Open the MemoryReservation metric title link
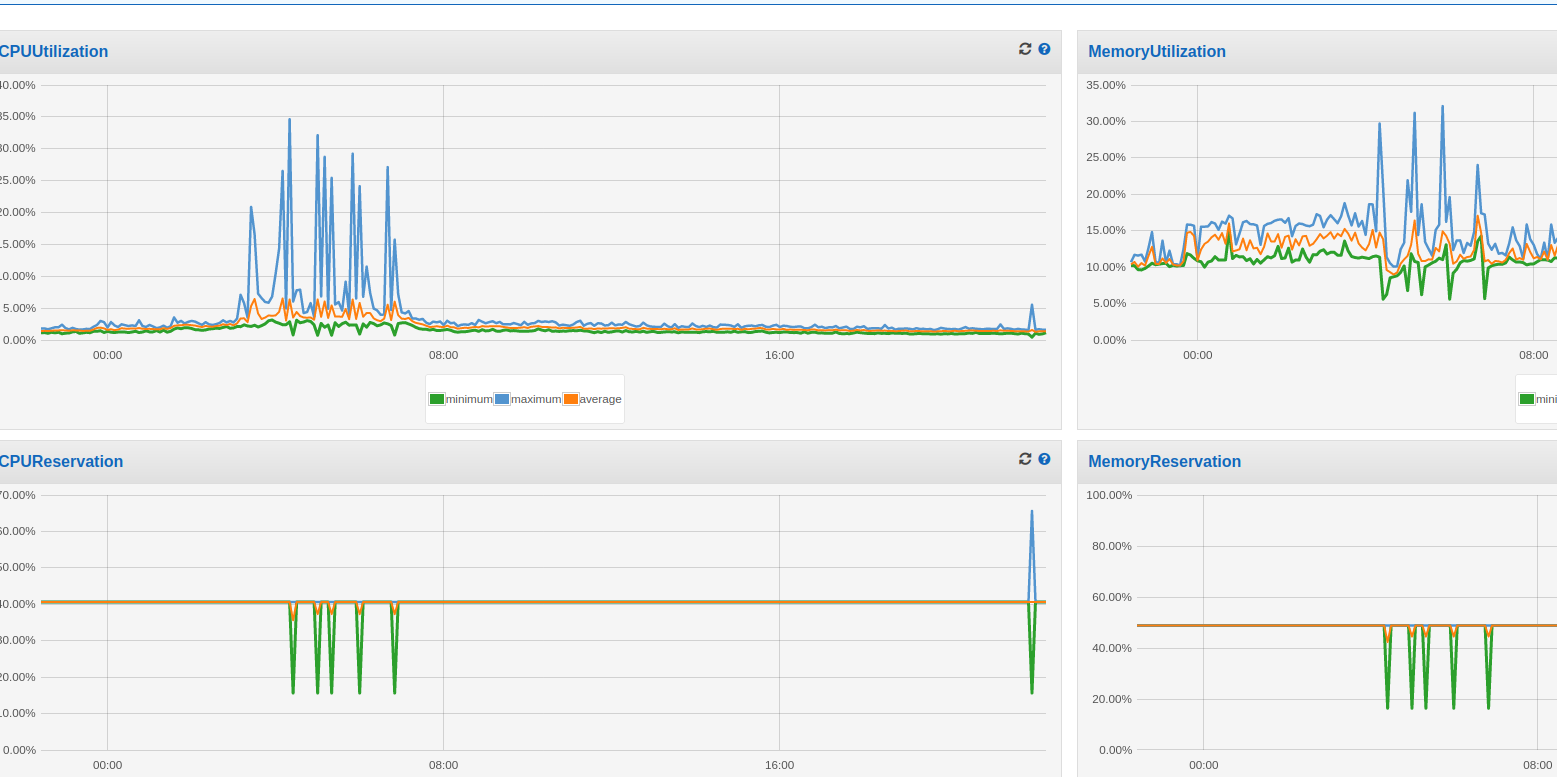 pos(1164,462)
